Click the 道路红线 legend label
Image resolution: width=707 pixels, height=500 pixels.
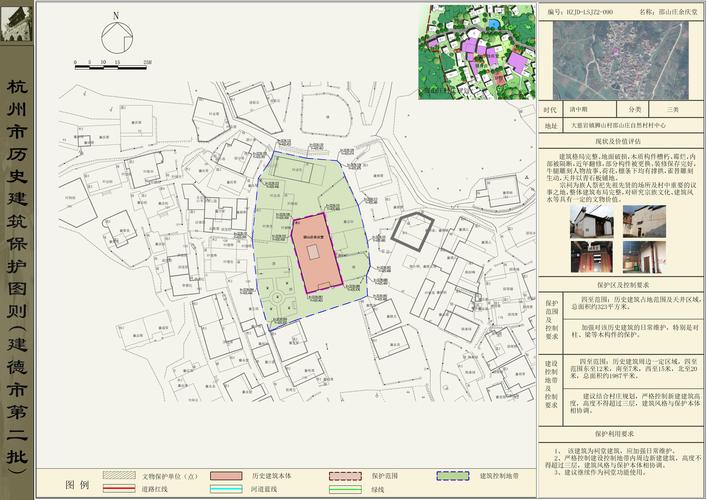point(155,489)
